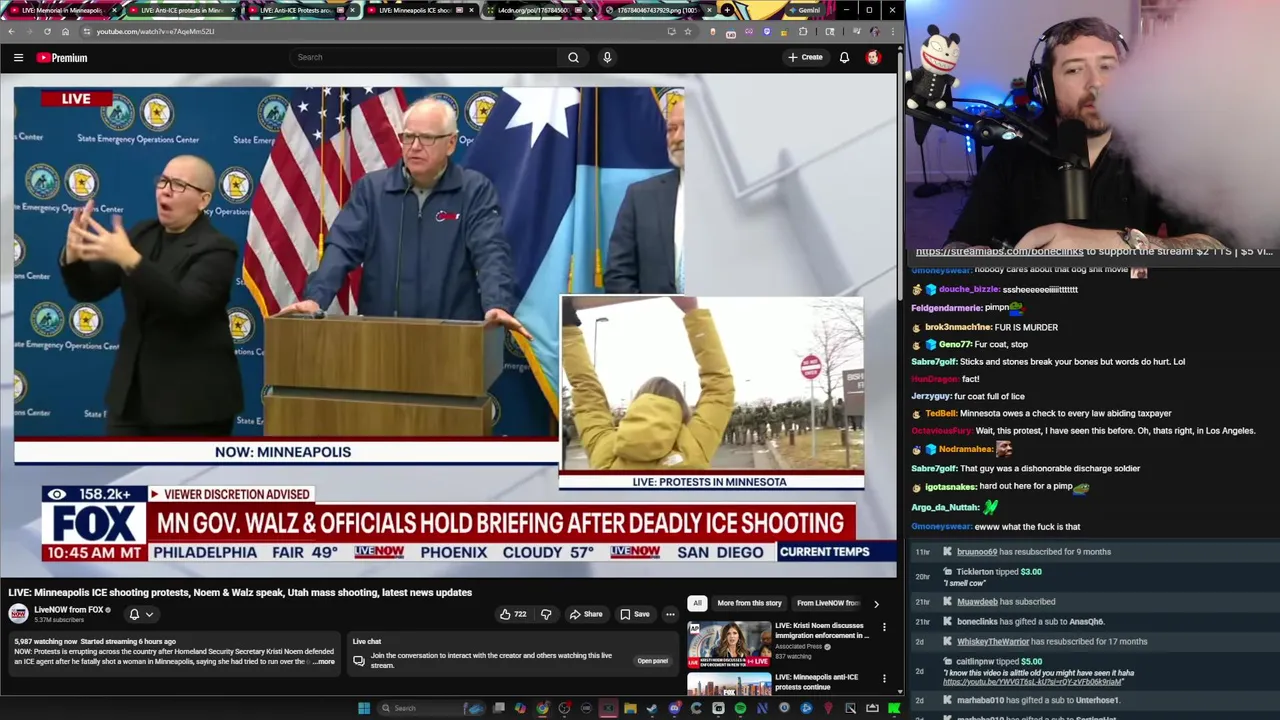
Task: Open options menu for Minneapolis anti-ICE protests video
Action: (x=884, y=679)
